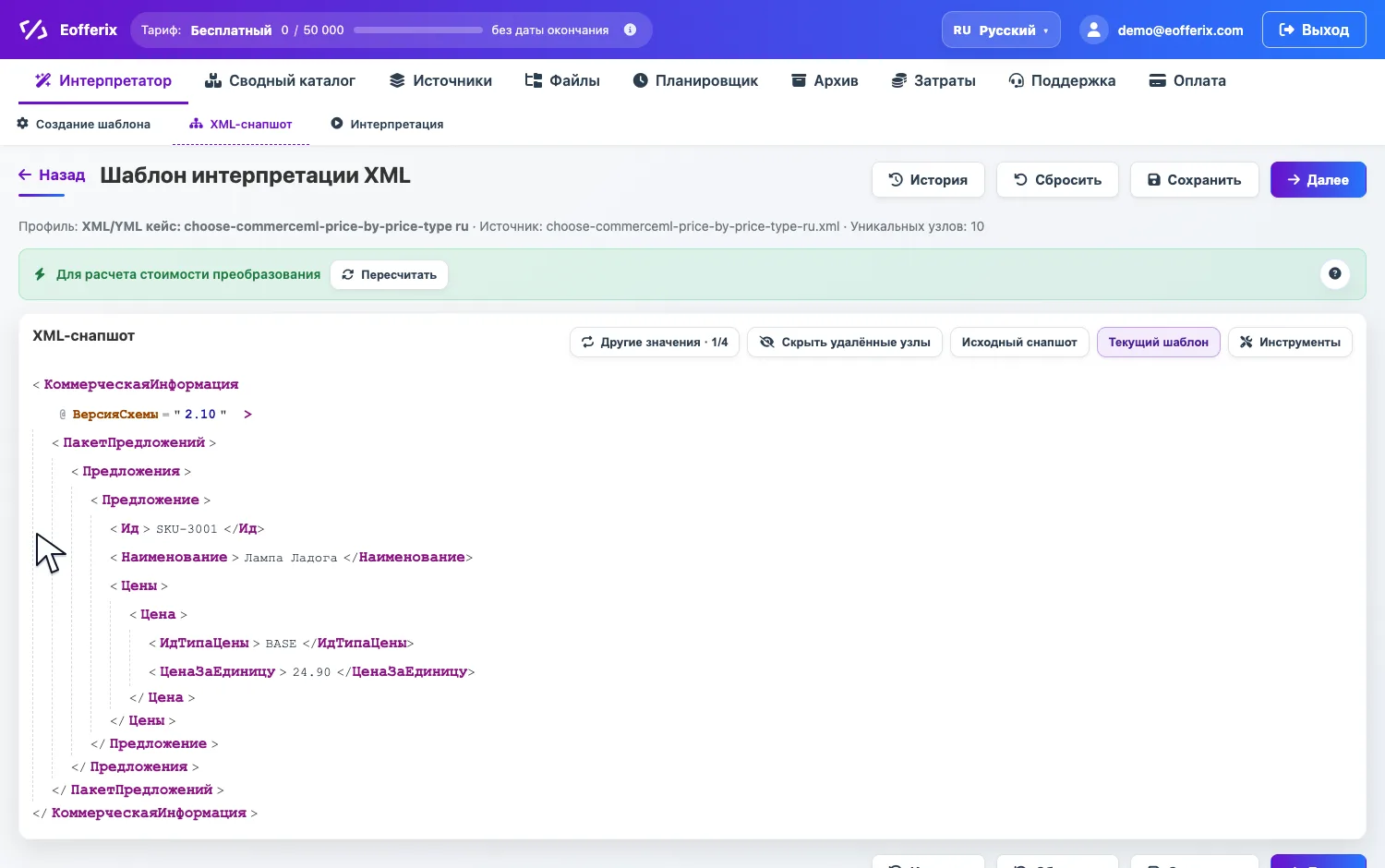This screenshot has width=1385, height=868.
Task: Open the Русский language dropdown
Action: click(1001, 30)
